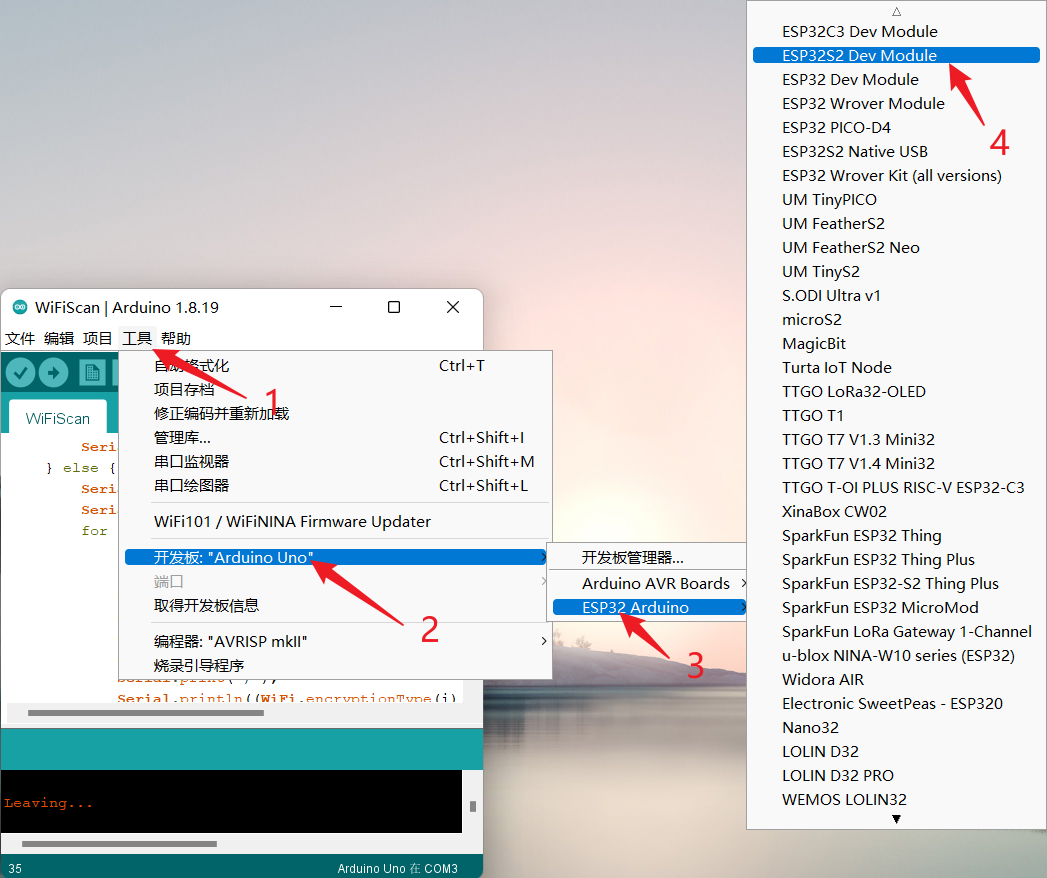This screenshot has height=878, width=1047.
Task: Open the 文件 menu
Action: [x=20, y=339]
